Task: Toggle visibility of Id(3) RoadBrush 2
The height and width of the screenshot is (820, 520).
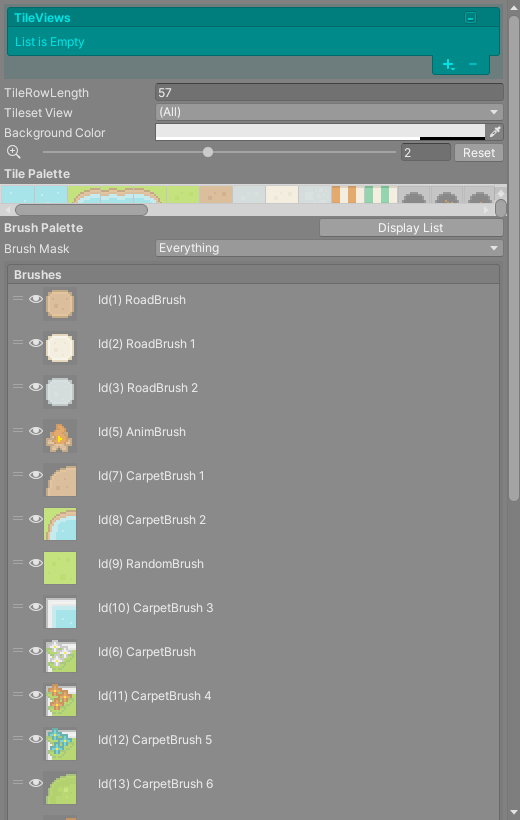Action: click(36, 386)
